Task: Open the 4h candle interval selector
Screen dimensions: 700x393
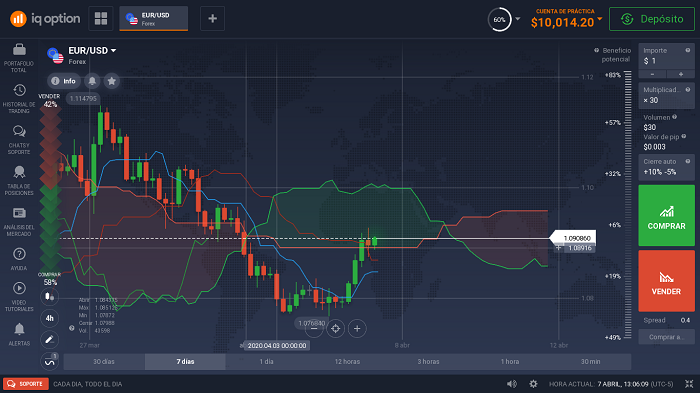Action: click(x=50, y=318)
